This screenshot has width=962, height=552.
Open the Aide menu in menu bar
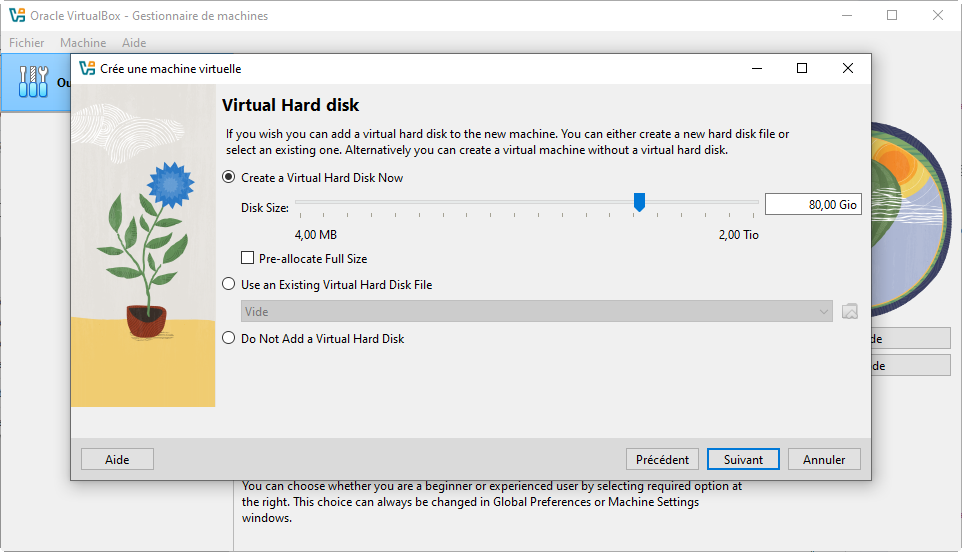point(134,43)
